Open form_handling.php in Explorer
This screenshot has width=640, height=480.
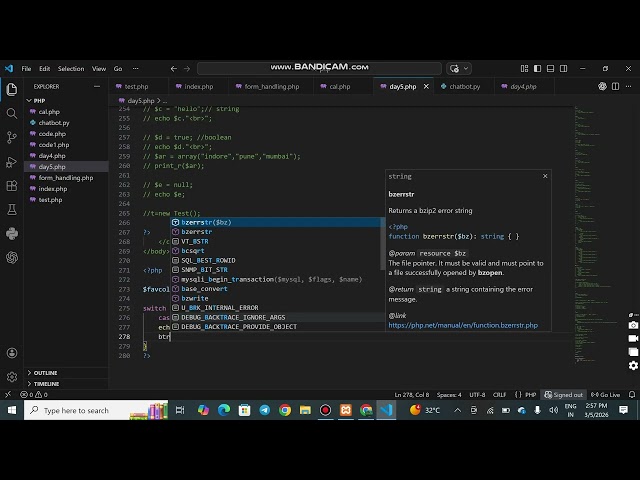(x=66, y=178)
